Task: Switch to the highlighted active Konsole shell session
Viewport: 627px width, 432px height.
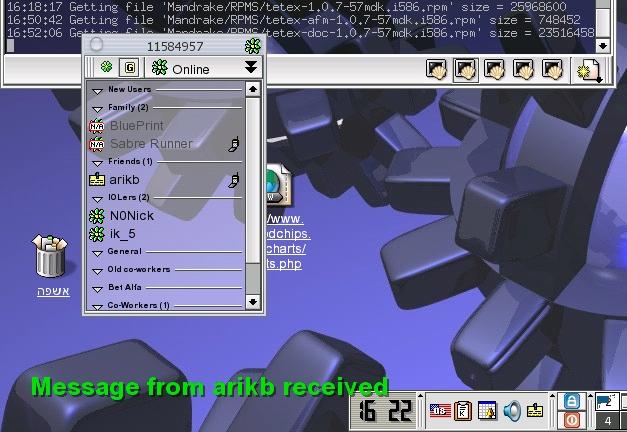Action: [x=465, y=70]
